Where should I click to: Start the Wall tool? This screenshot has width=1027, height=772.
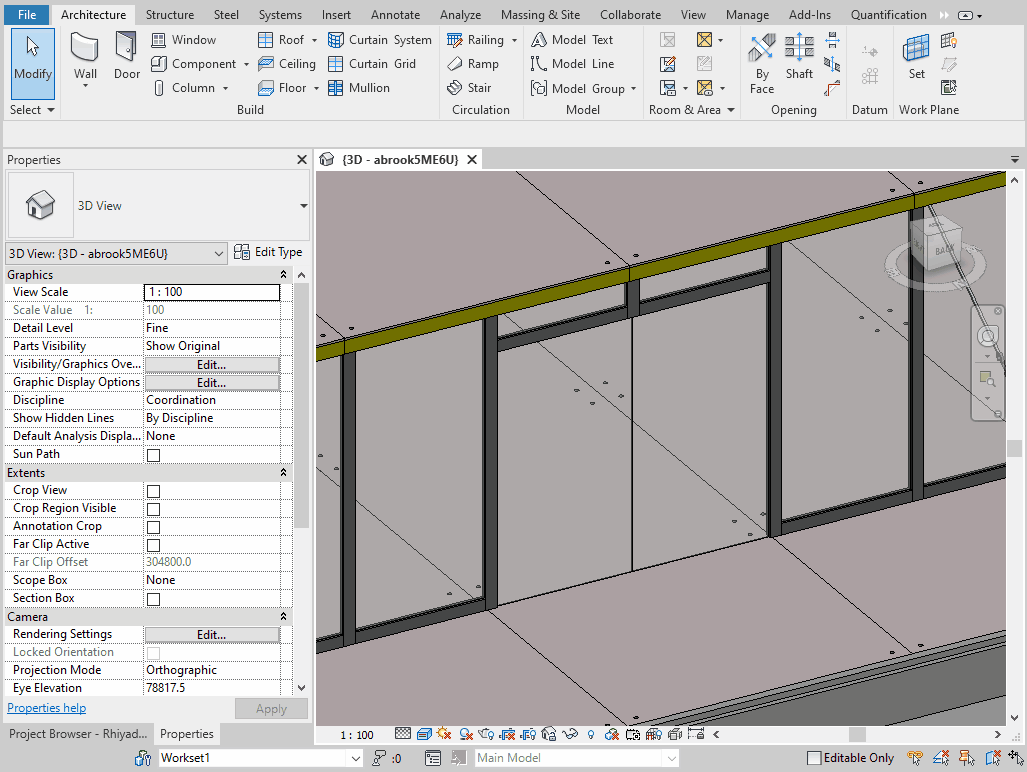pos(85,60)
